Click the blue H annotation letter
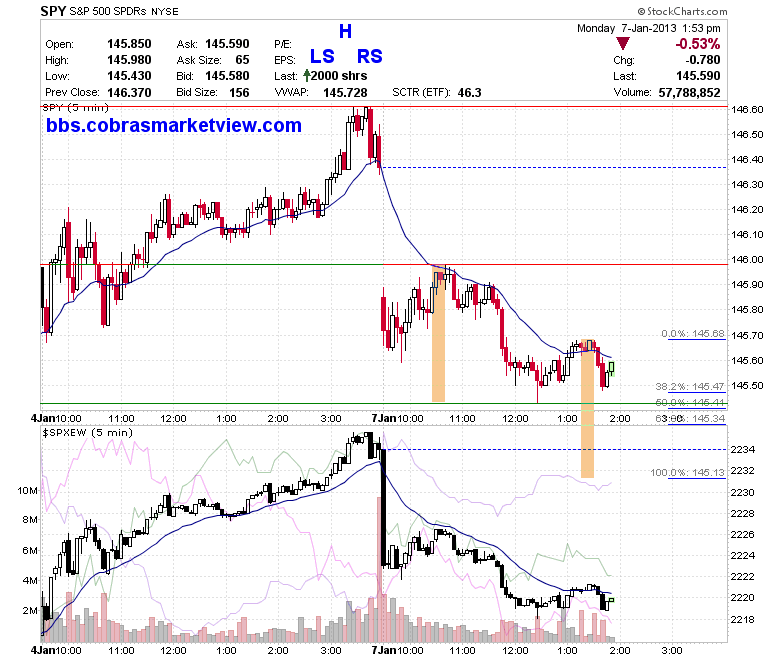 coord(345,31)
